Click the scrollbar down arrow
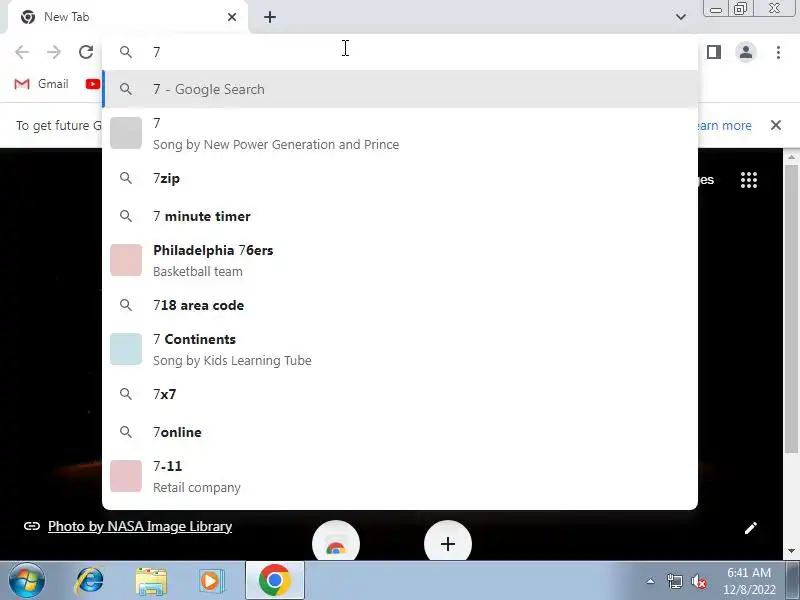The image size is (800, 600). click(791, 551)
